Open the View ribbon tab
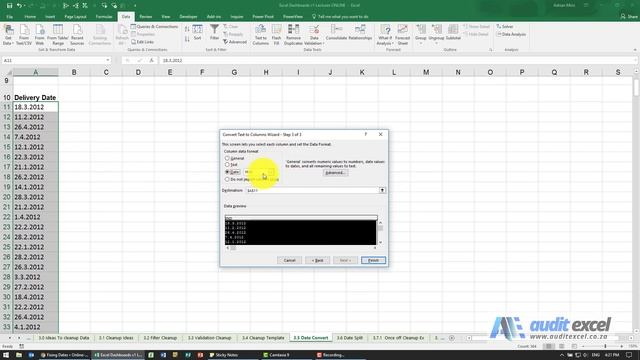The image size is (640, 360). point(165,17)
